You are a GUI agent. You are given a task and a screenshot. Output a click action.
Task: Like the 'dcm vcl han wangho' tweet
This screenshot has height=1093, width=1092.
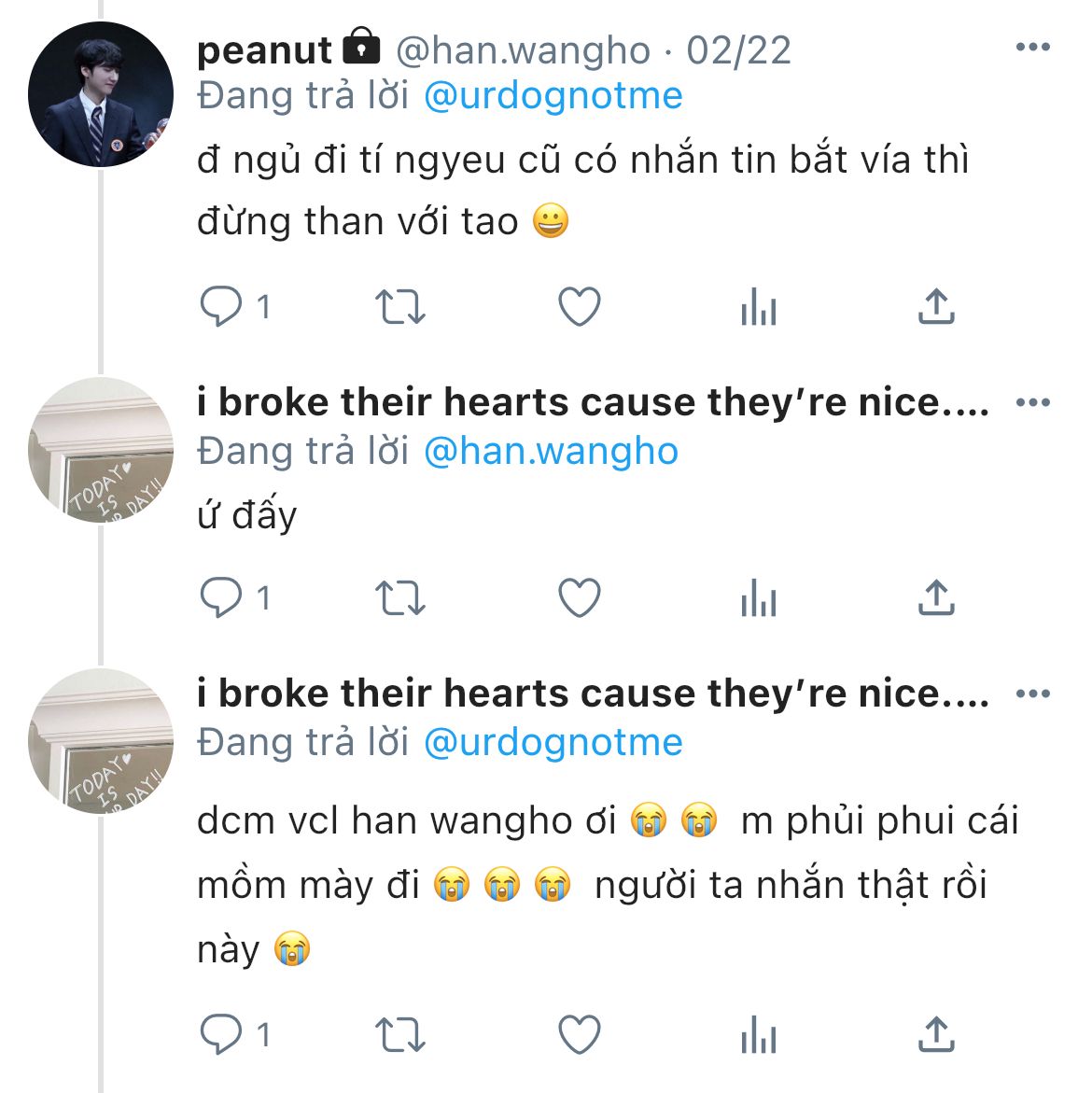pos(579,1034)
